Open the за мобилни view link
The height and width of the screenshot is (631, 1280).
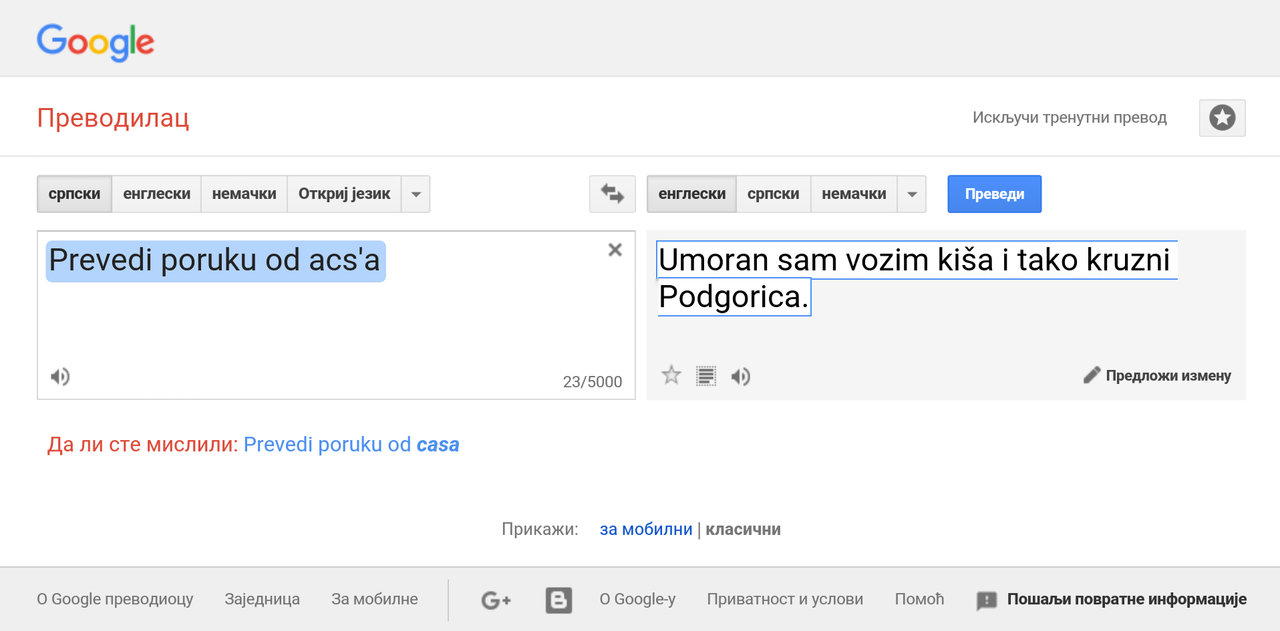pyautogui.click(x=646, y=529)
